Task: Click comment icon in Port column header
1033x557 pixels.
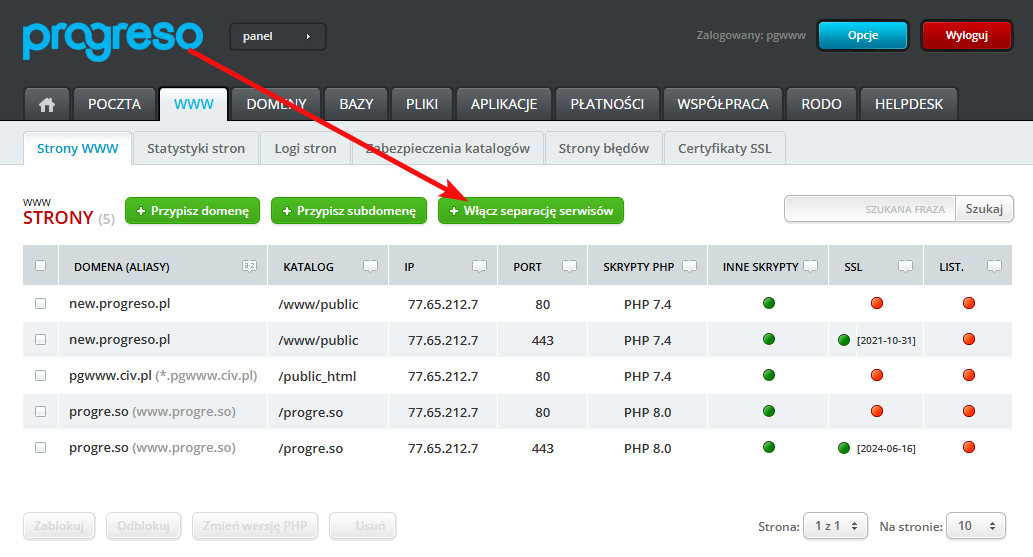Action: pyautogui.click(x=569, y=267)
